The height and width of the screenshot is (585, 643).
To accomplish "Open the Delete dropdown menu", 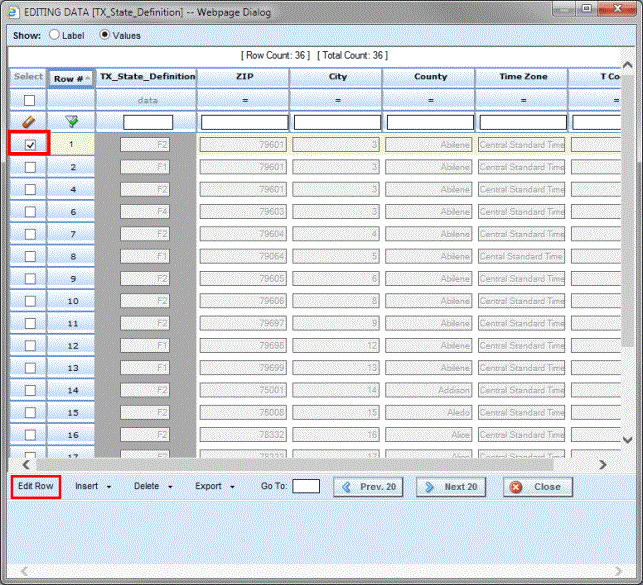I will (153, 486).
